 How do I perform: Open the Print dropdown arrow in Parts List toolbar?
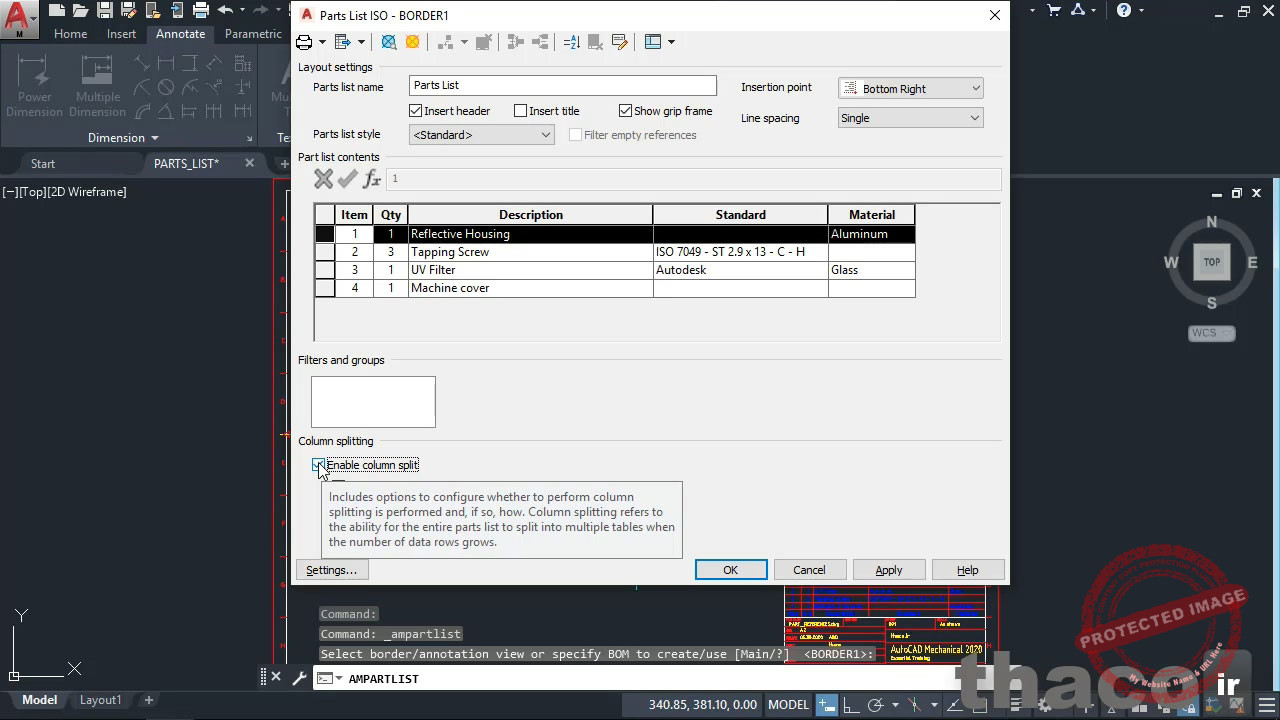(322, 42)
